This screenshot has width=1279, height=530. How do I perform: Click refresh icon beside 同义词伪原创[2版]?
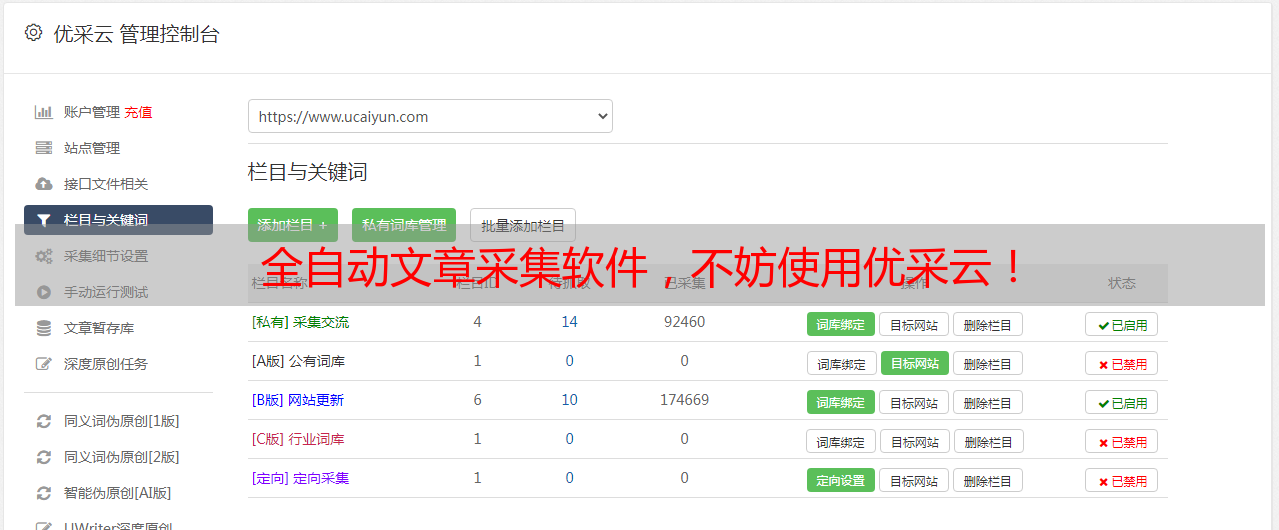pos(43,457)
